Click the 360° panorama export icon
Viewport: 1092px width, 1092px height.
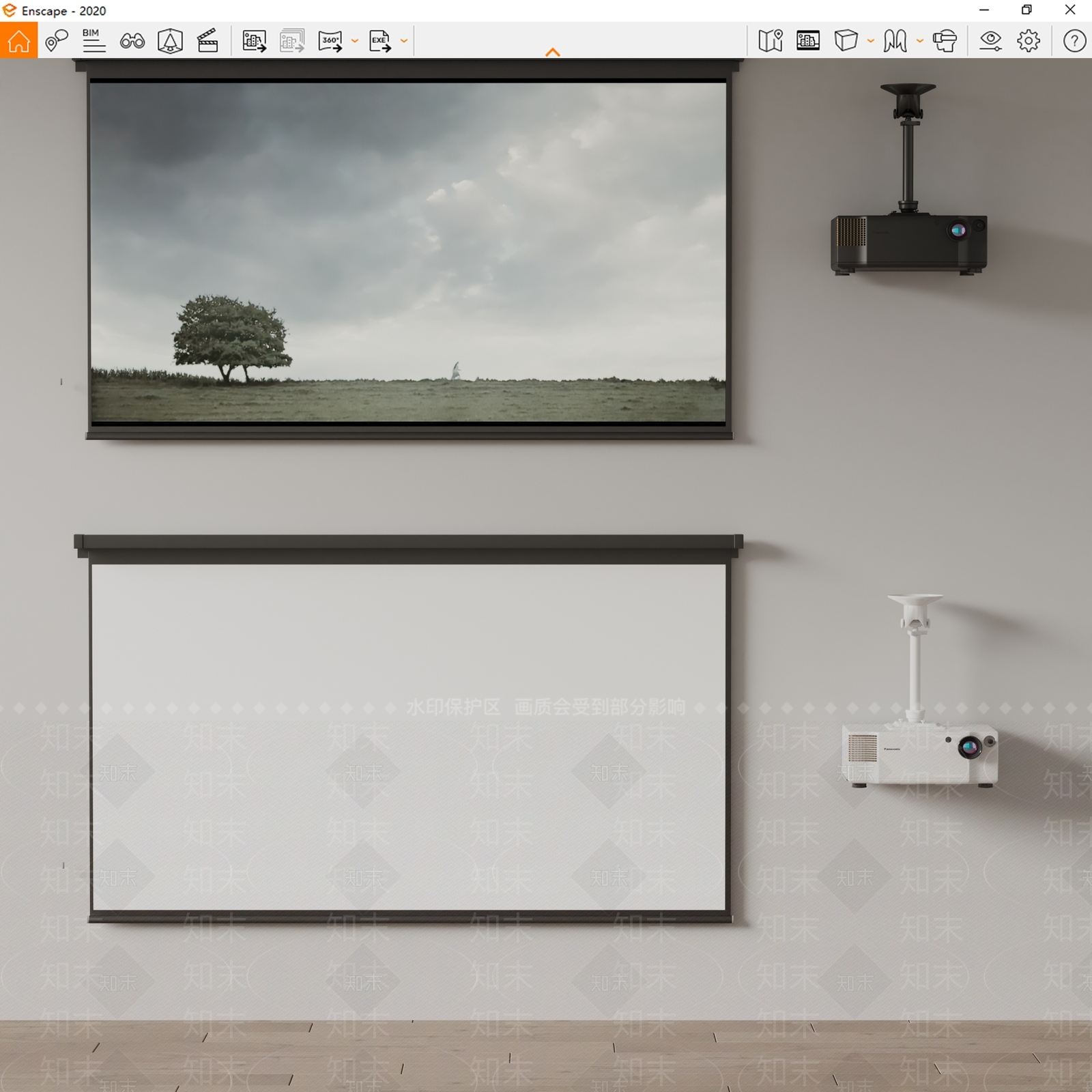tap(330, 41)
